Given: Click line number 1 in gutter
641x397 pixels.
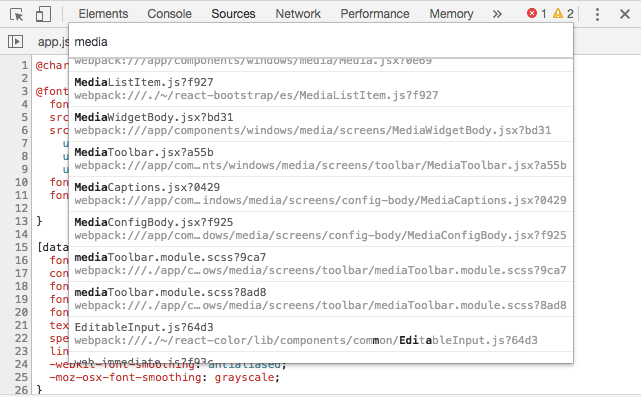Looking at the screenshot, I should (x=25, y=65).
